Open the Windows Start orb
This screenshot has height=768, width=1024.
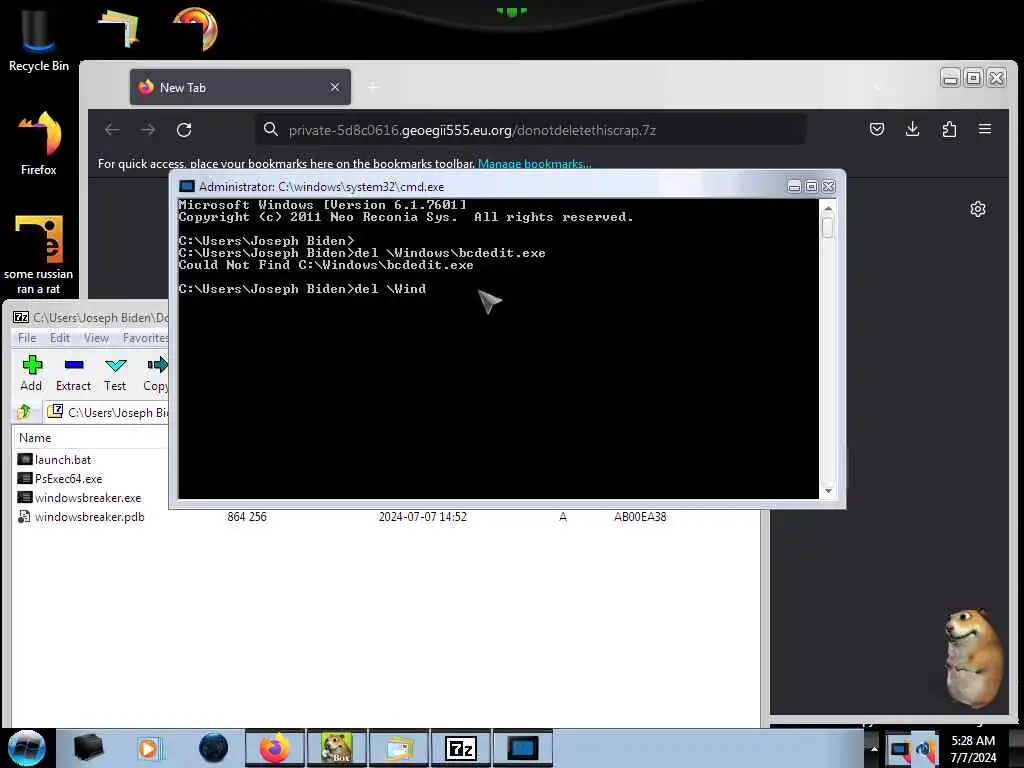click(27, 748)
